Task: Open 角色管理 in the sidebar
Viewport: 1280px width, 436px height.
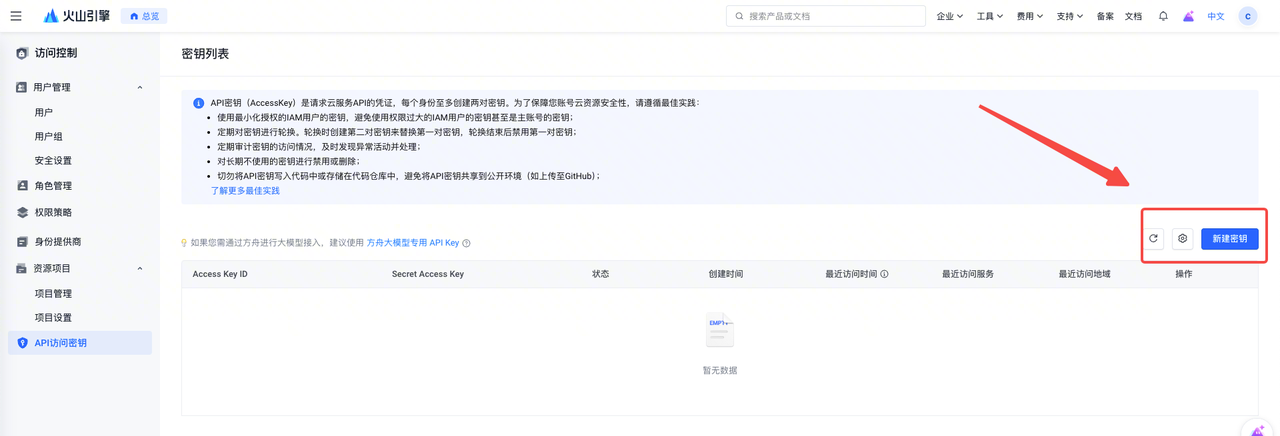Action: click(53, 186)
